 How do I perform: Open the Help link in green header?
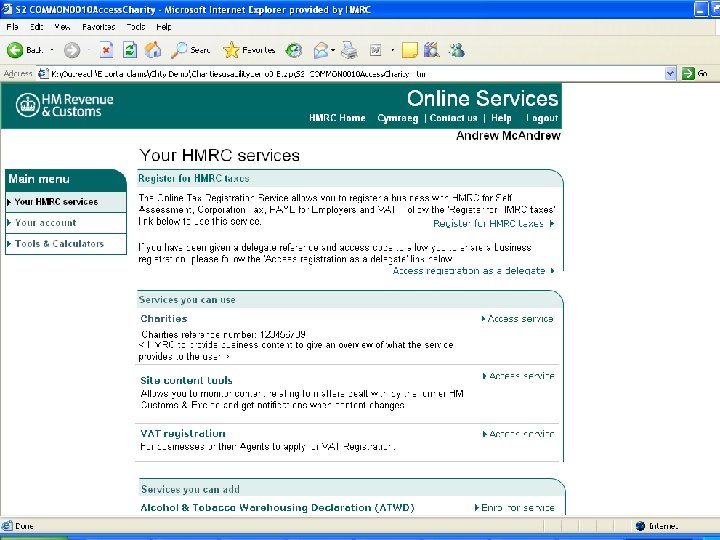point(501,118)
